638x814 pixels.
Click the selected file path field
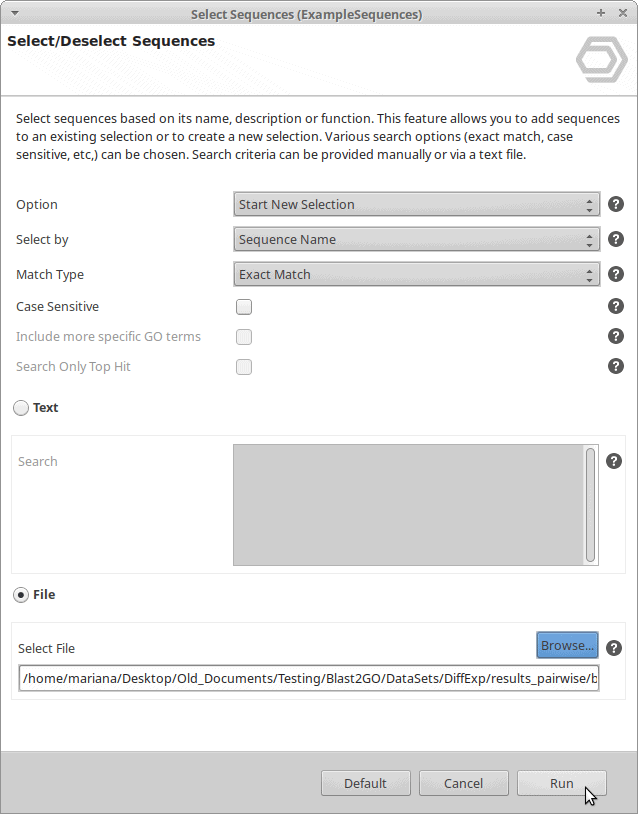pyautogui.click(x=309, y=678)
